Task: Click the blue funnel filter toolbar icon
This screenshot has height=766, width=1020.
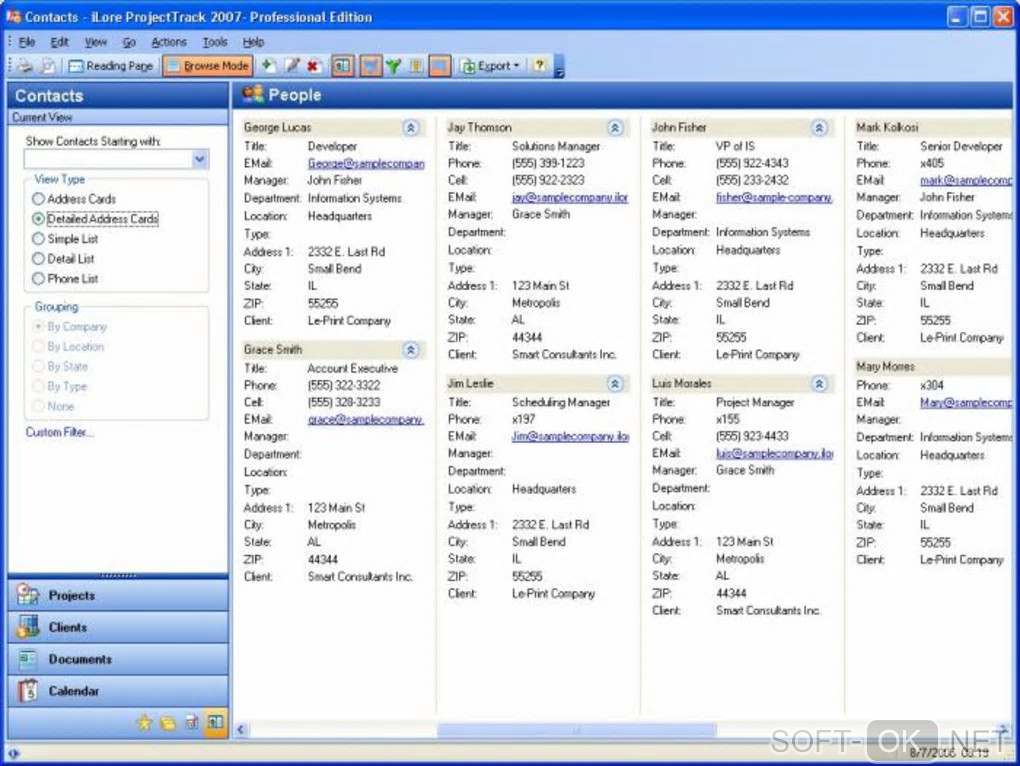Action: pos(371,66)
